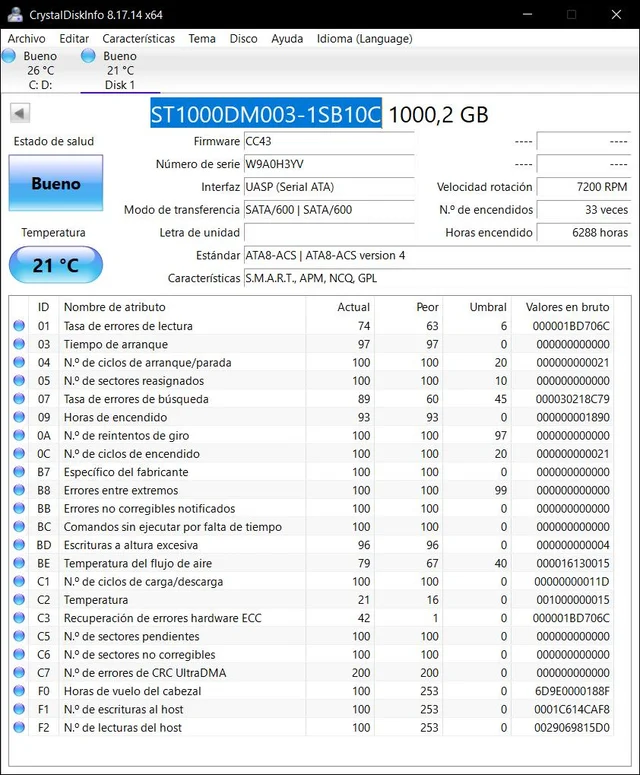Image resolution: width=640 pixels, height=775 pixels.
Task: Click the 1000,2 GB capacity text
Action: (438, 115)
